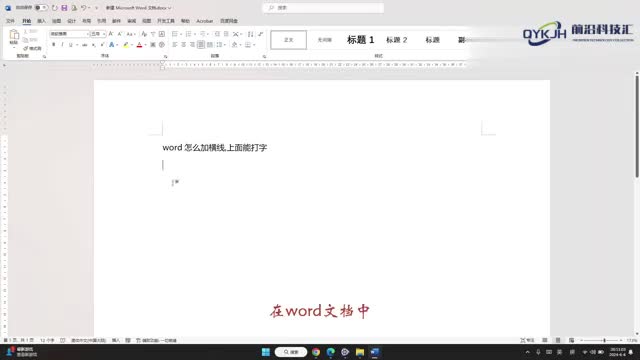This screenshot has width=640, height=360.
Task: Click the Enclose Characters icon
Action: [162, 44]
